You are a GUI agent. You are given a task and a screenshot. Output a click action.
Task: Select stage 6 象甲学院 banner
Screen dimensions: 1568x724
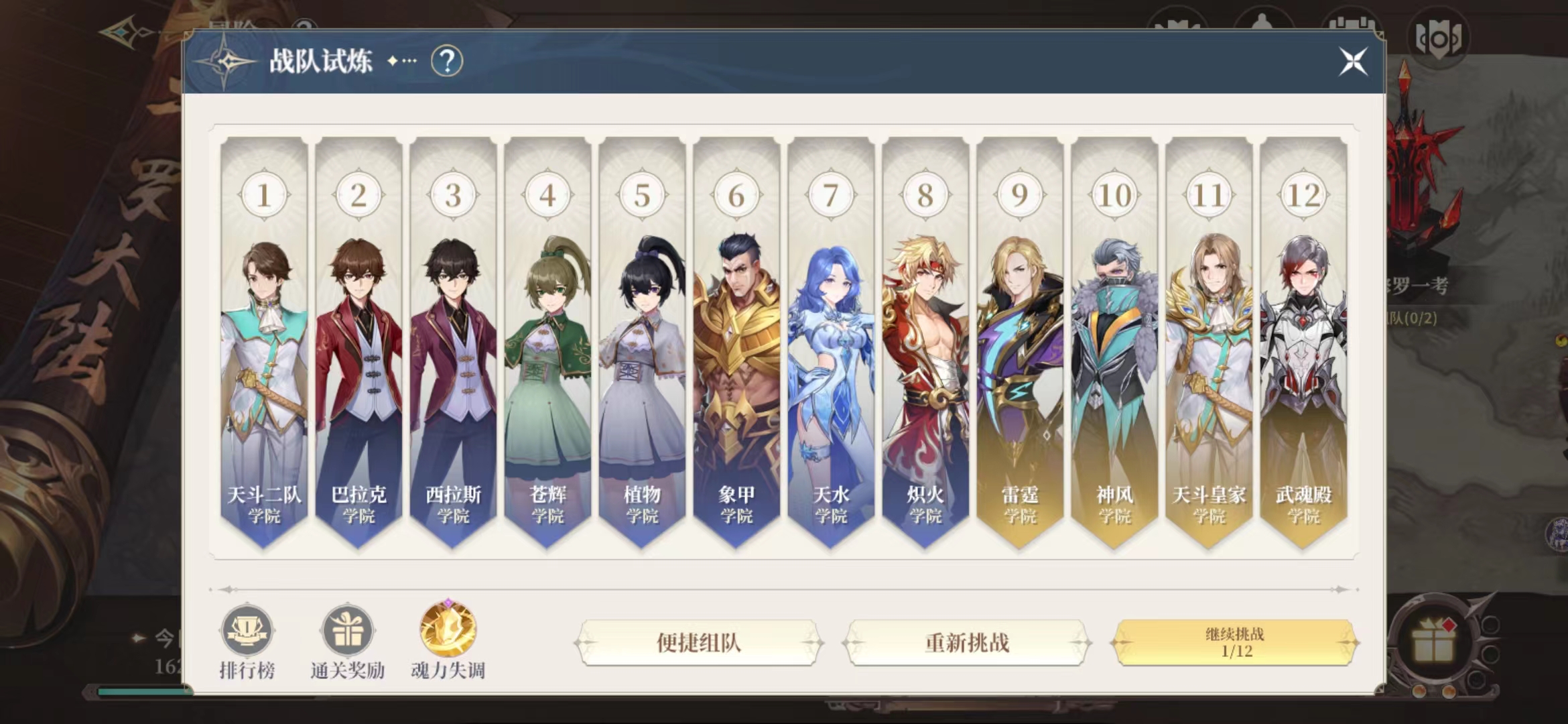pyautogui.click(x=736, y=343)
